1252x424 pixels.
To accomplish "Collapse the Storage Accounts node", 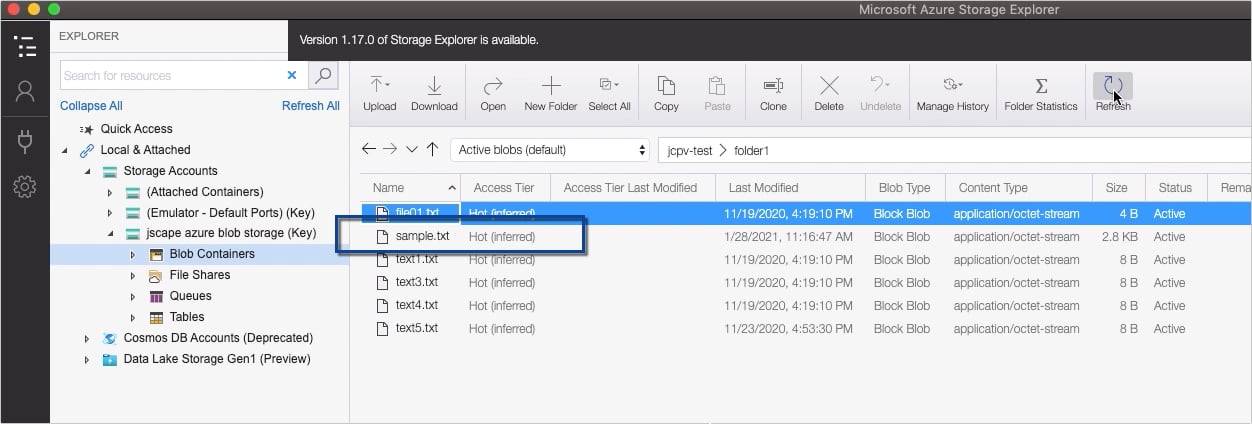I will pos(88,171).
